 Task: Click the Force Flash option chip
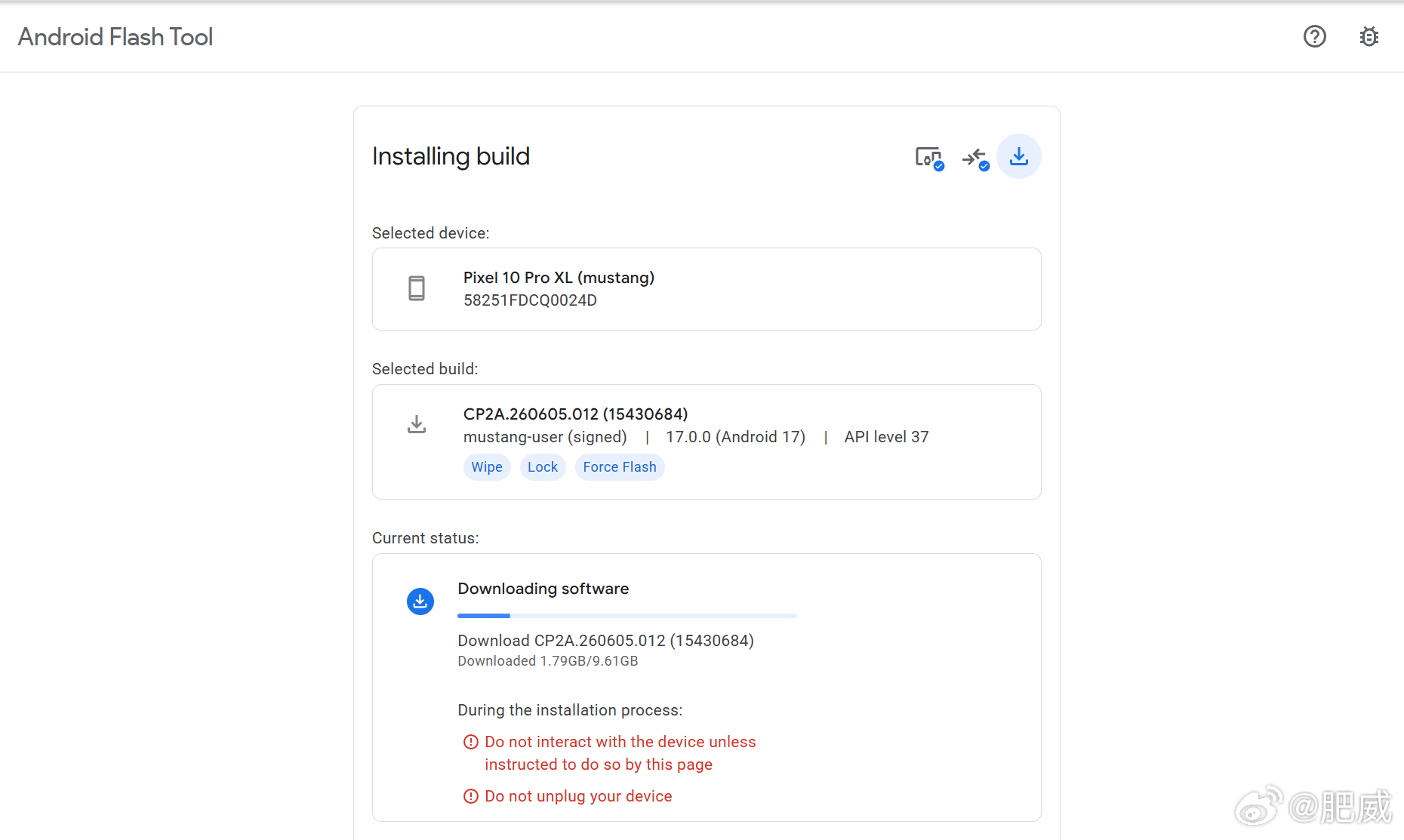620,467
